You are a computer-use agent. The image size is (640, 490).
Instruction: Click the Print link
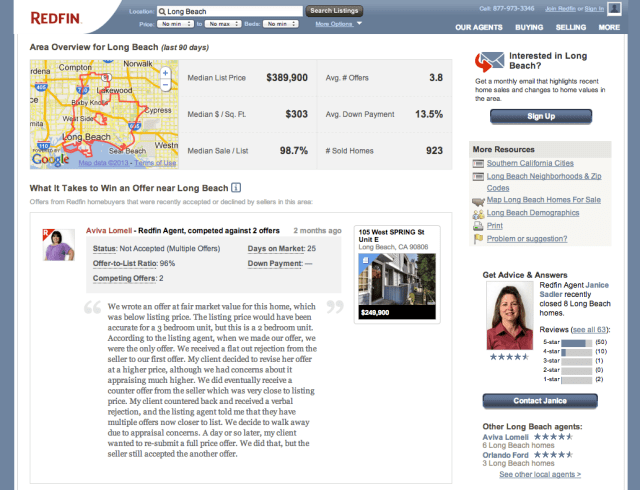click(x=495, y=226)
